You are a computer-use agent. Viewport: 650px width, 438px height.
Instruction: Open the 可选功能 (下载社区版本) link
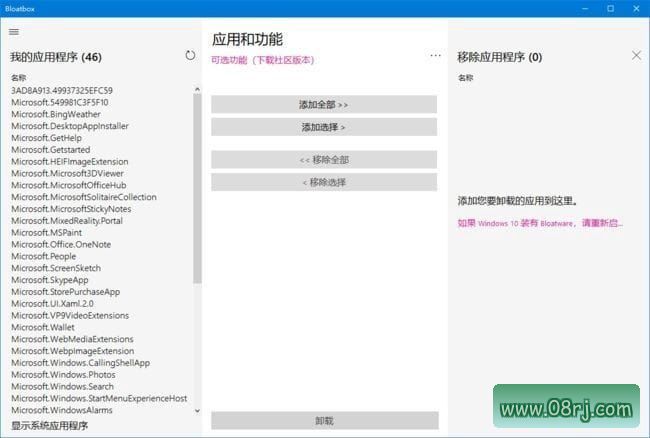pos(263,60)
